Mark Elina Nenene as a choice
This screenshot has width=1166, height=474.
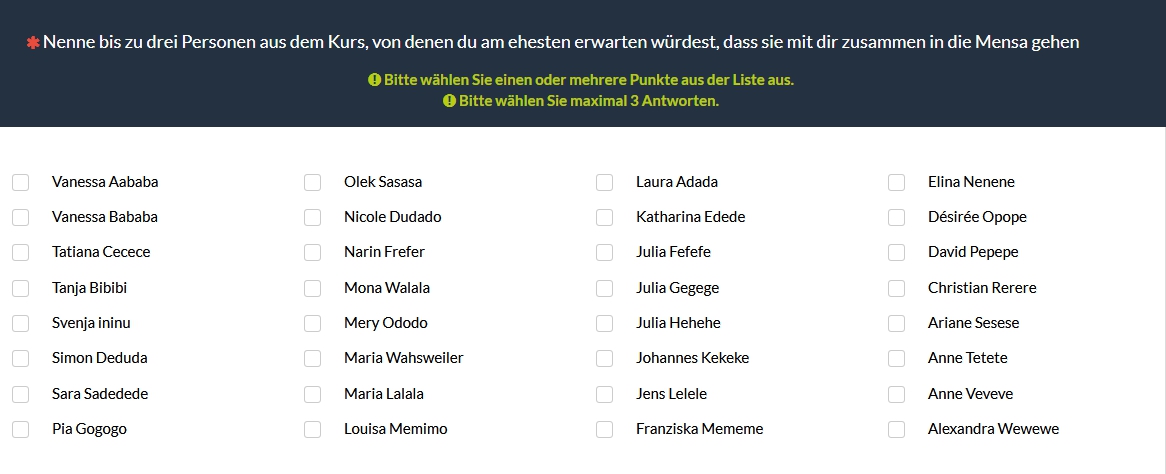(x=896, y=182)
